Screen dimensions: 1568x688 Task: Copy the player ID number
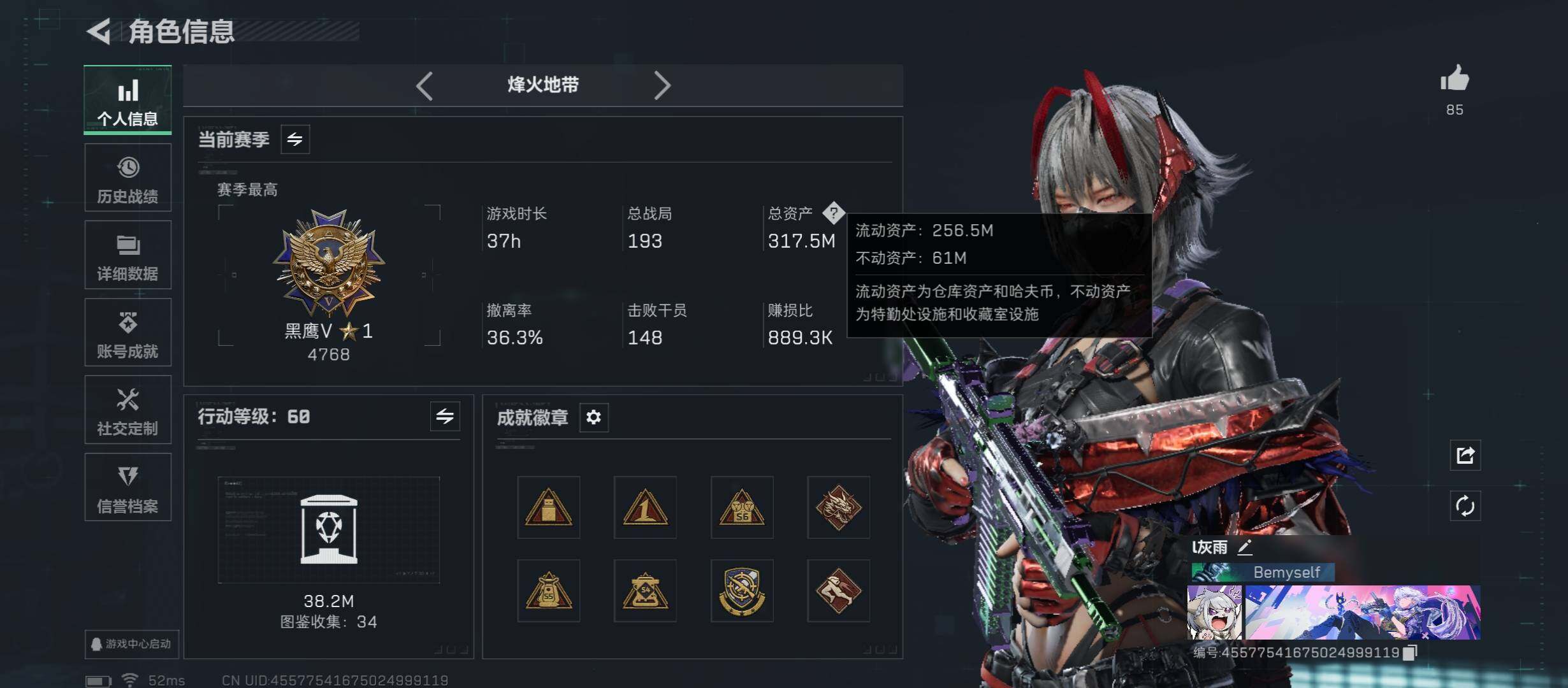click(1411, 652)
